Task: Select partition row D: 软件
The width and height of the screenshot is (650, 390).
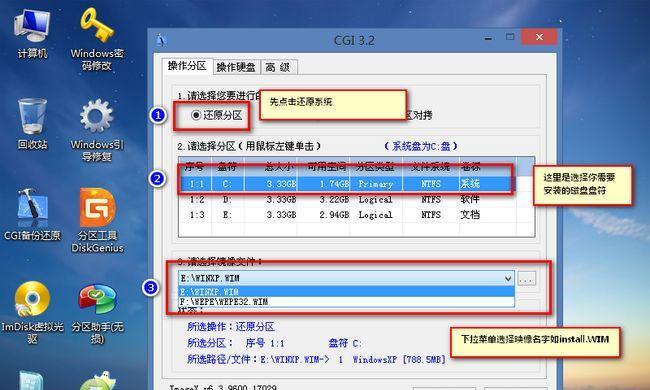Action: point(346,199)
